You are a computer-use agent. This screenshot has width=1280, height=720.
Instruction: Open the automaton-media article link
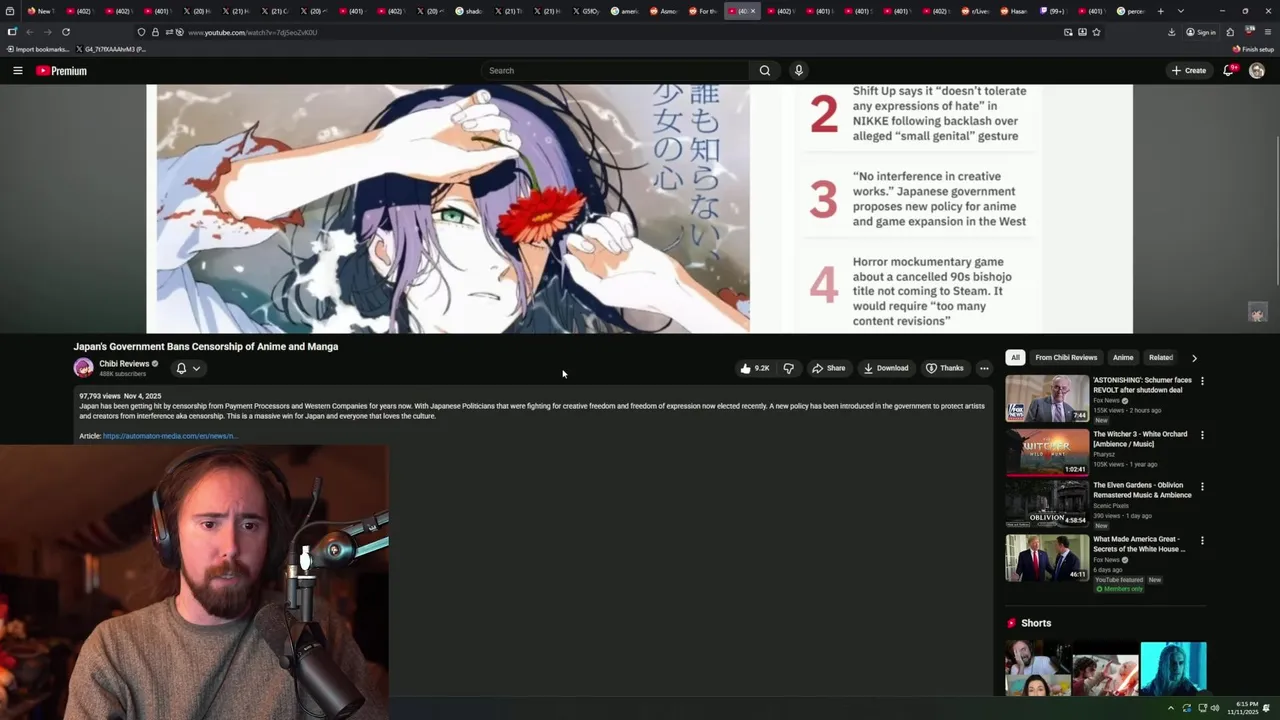click(169, 436)
